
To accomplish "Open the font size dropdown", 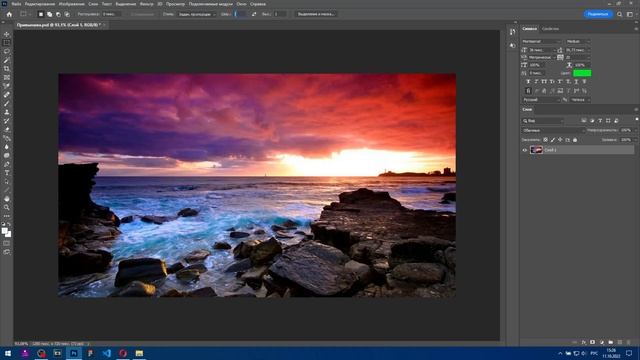I will click(x=542, y=50).
